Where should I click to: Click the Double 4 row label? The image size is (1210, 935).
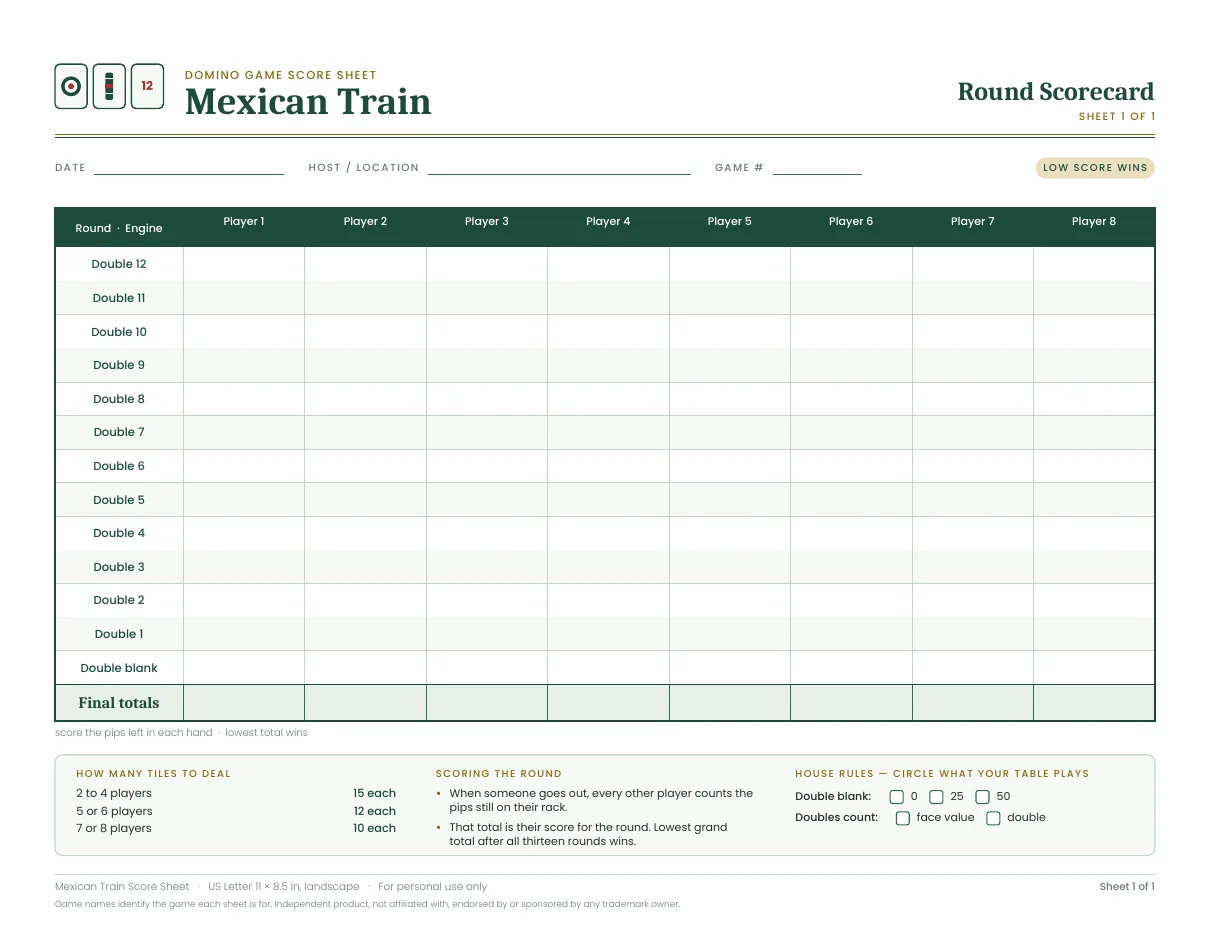point(119,533)
